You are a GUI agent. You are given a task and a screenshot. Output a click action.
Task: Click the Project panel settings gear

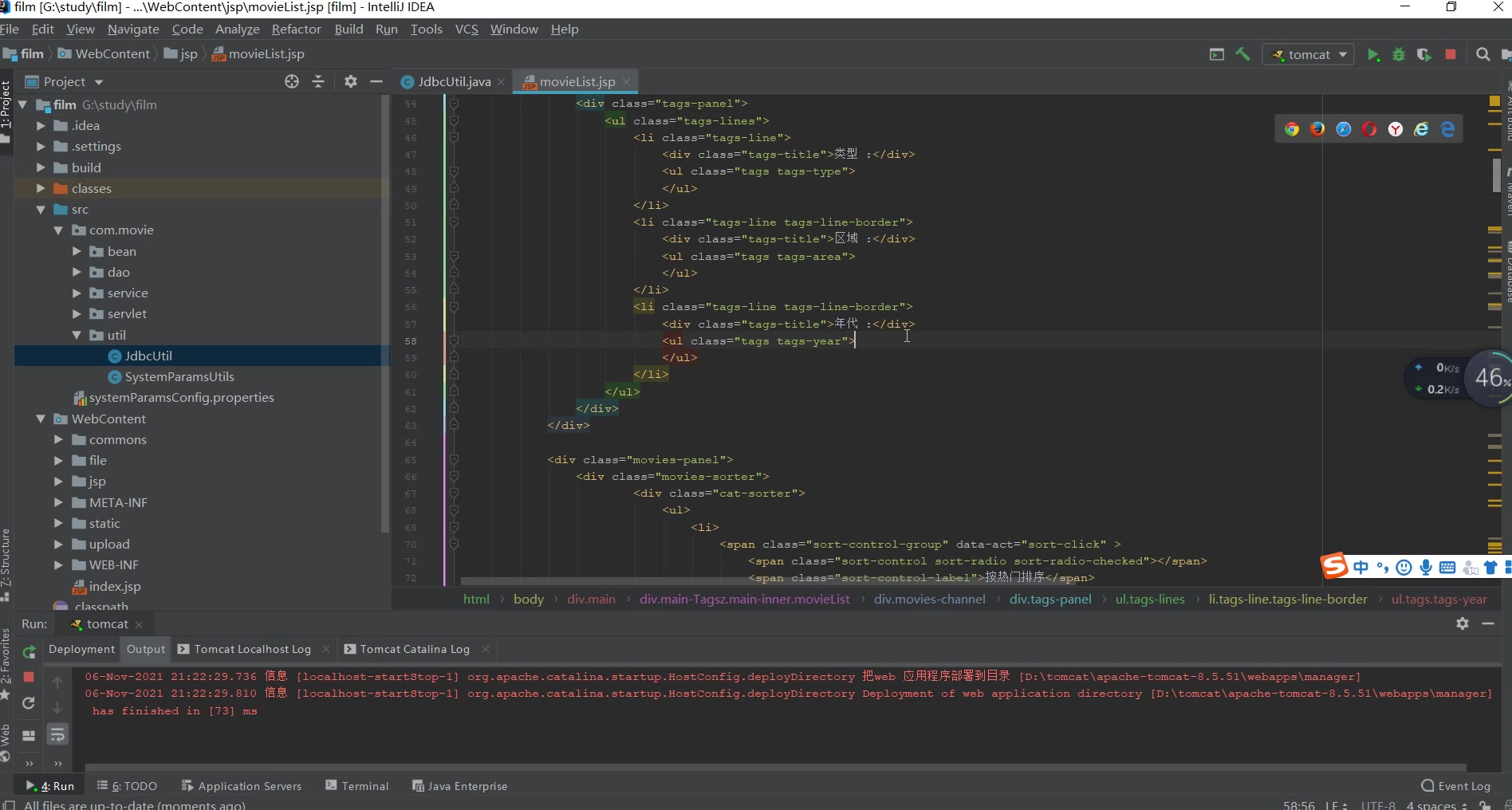coord(350,81)
